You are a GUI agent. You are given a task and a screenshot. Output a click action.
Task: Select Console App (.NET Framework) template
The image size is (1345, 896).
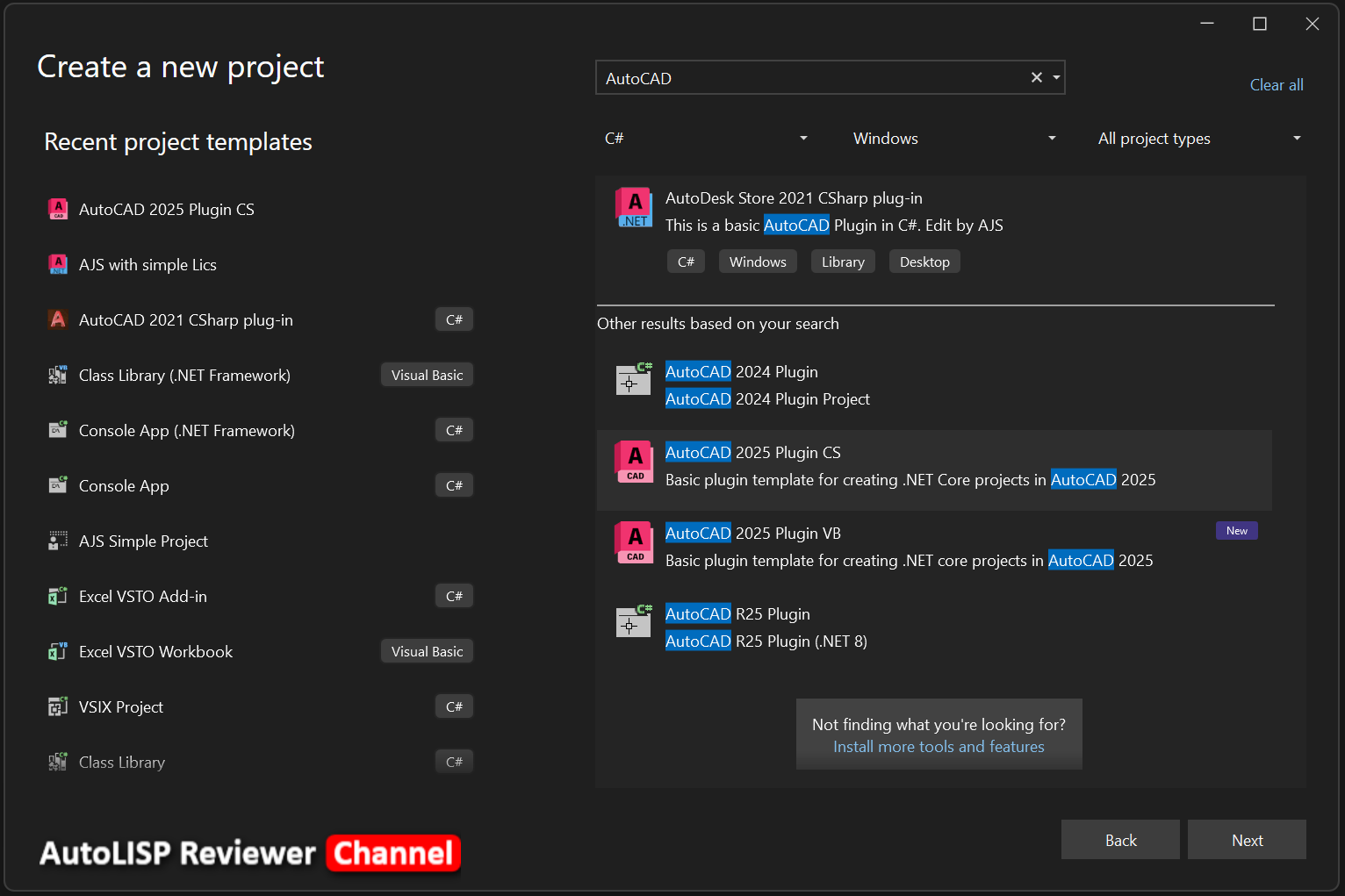coord(260,430)
